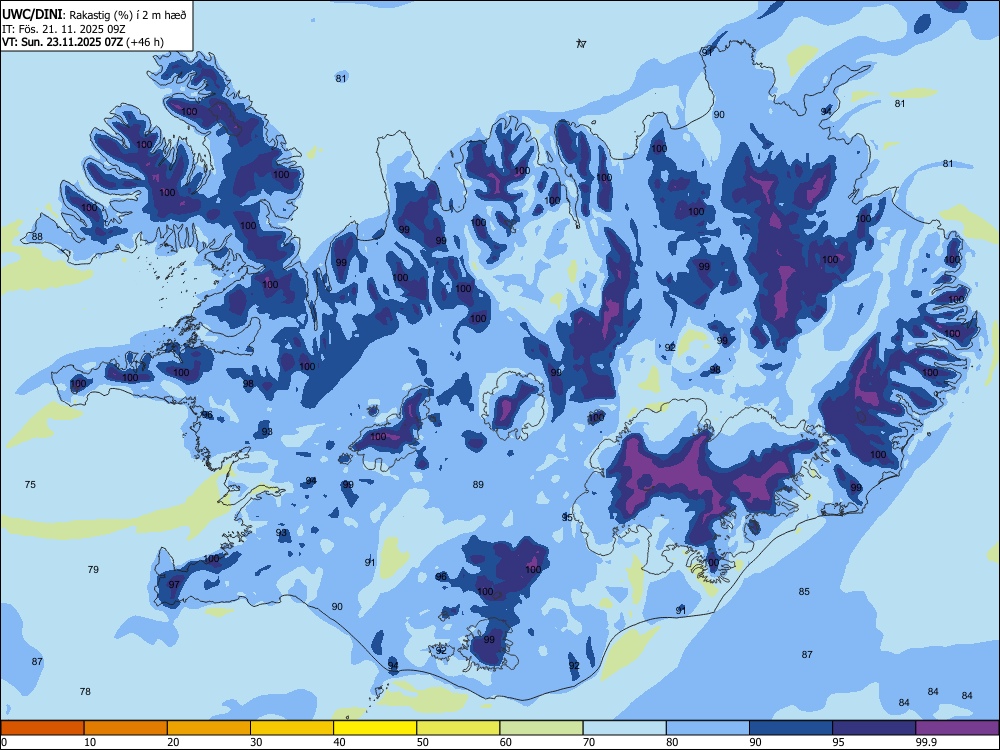Click the purple above-99.9 legend segment
The height and width of the screenshot is (750, 1000).
[957, 728]
